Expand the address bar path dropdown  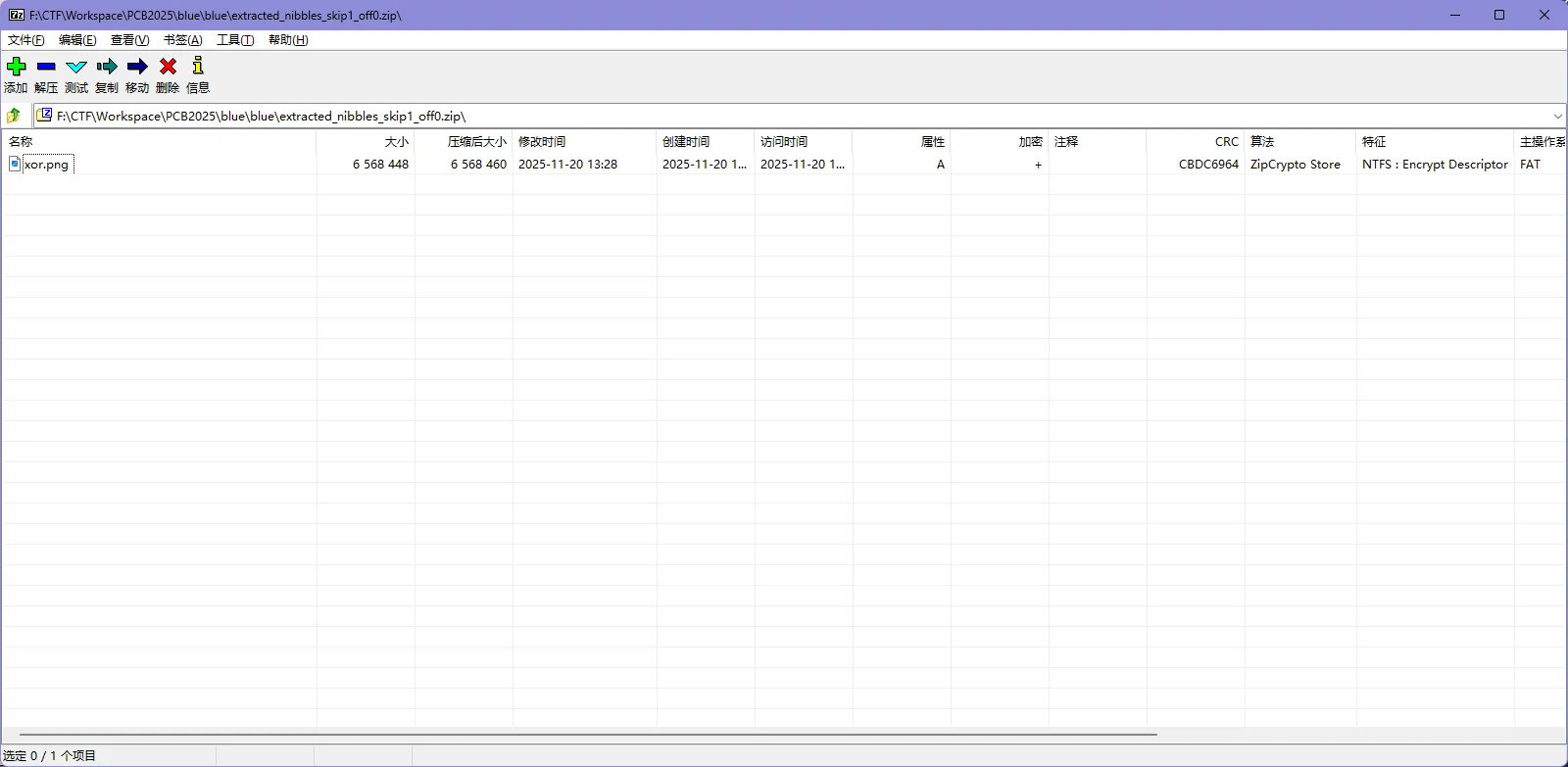tap(1557, 116)
